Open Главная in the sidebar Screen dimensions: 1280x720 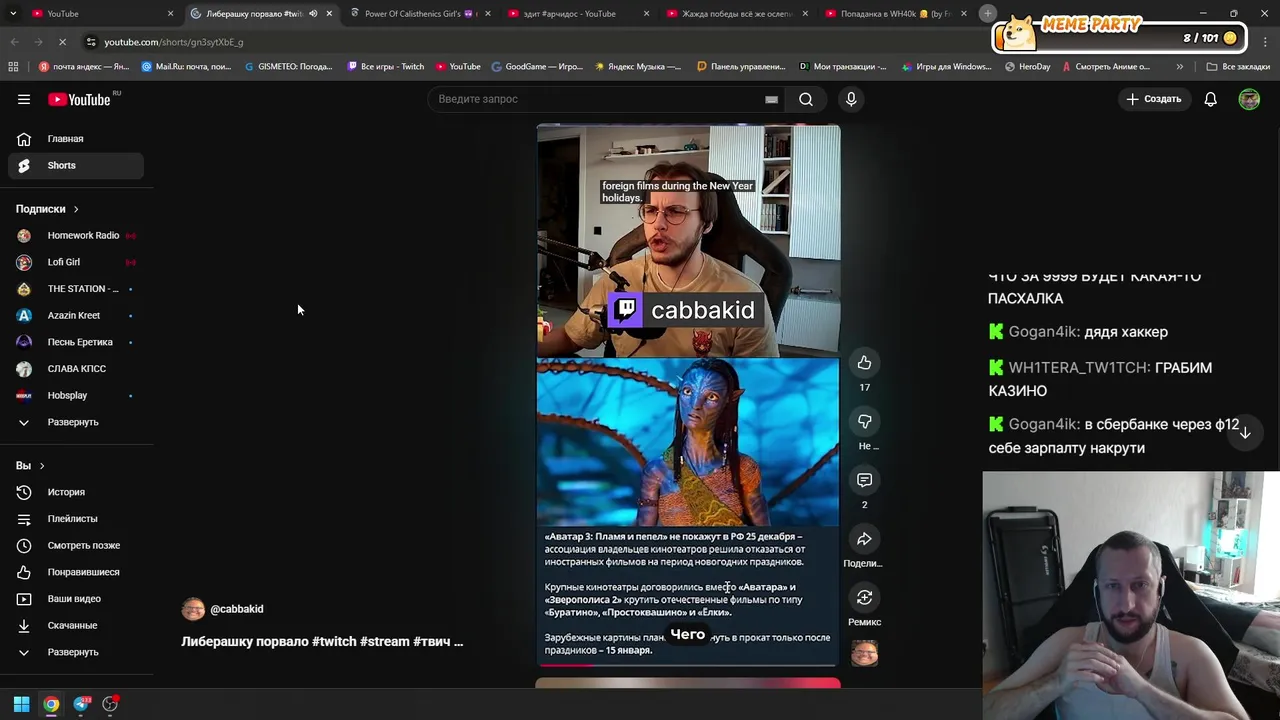coord(76,139)
